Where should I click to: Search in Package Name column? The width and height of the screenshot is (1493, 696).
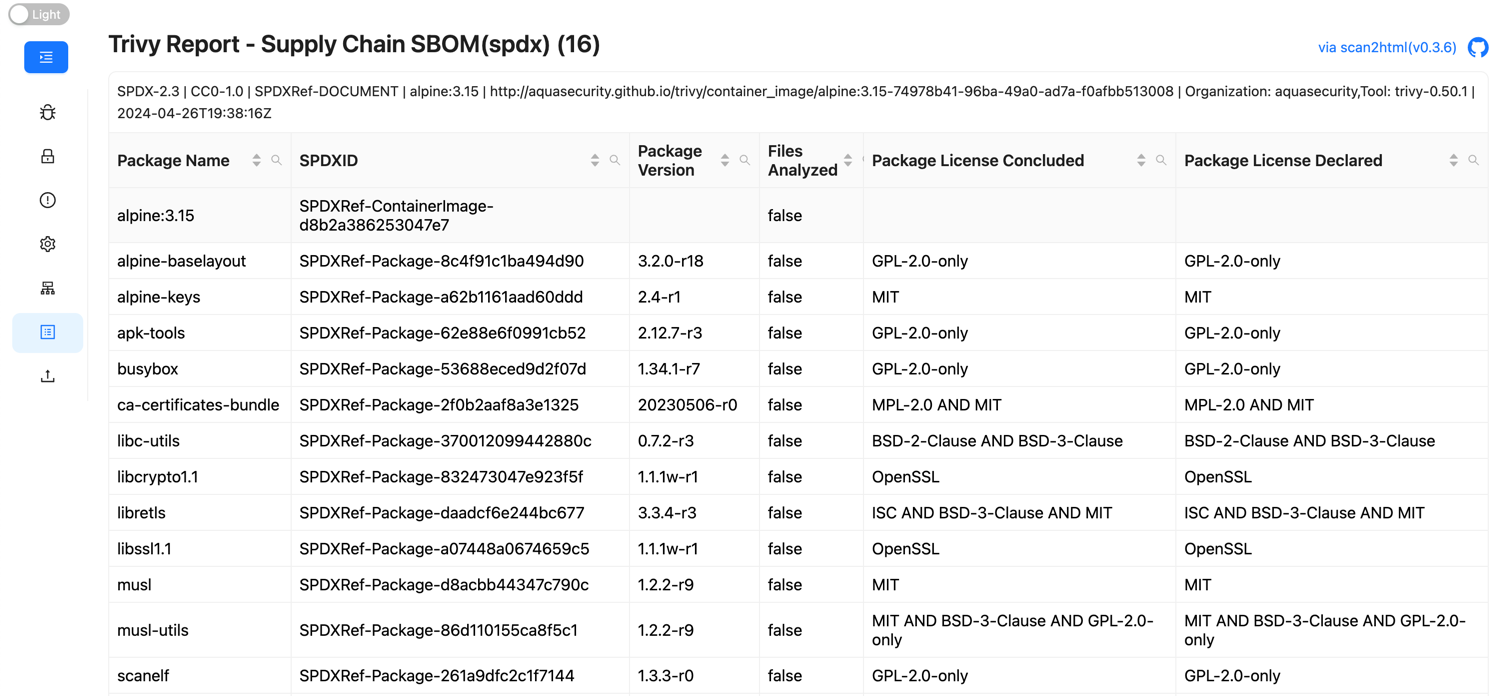(x=276, y=160)
